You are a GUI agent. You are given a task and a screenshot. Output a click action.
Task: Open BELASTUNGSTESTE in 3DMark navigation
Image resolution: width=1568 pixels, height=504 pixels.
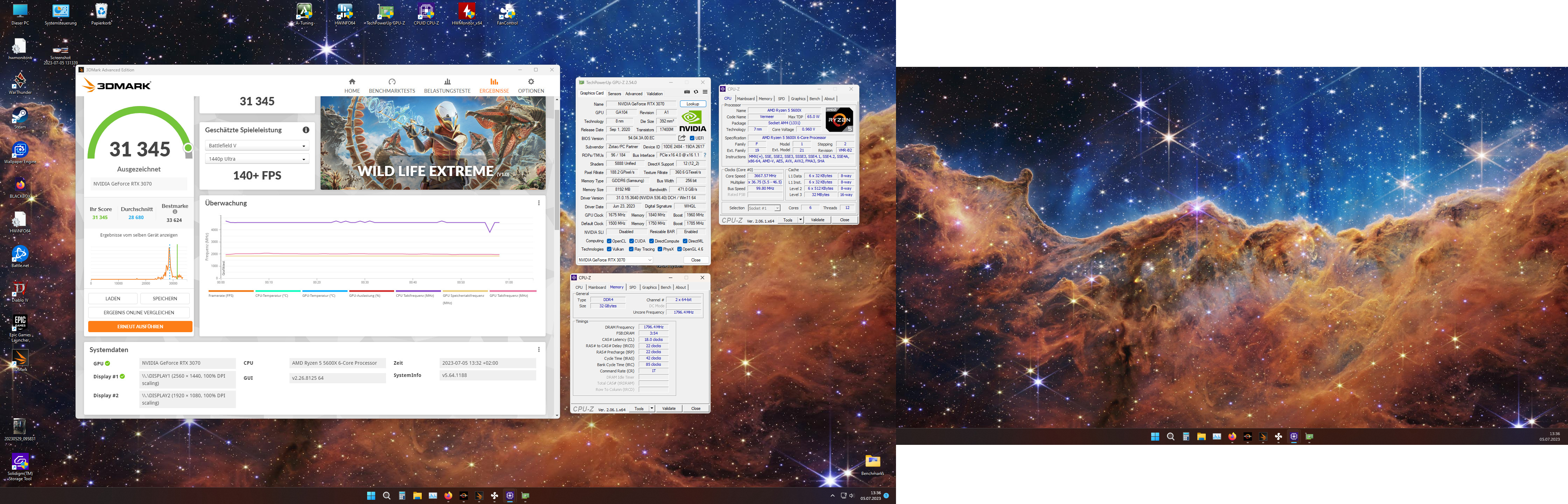(x=447, y=86)
